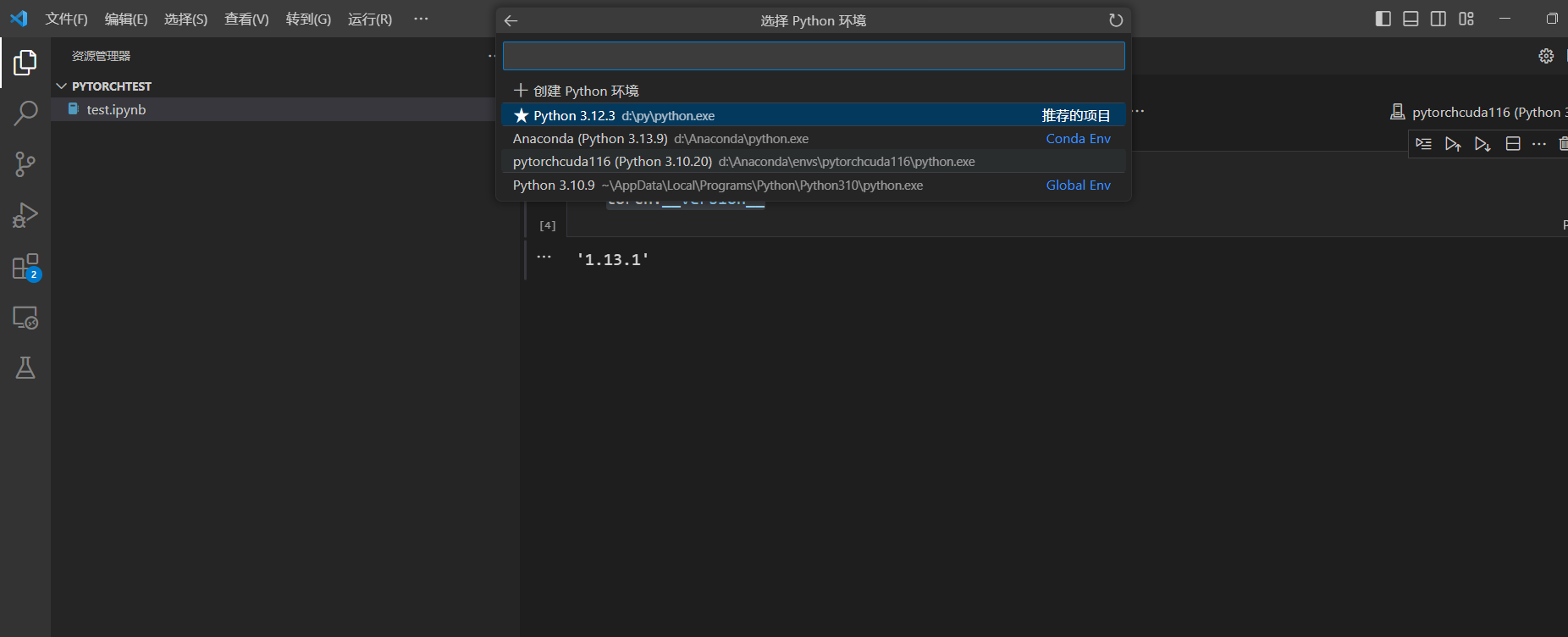Execute cell and below icon
This screenshot has width=1568, height=637.
click(1482, 144)
